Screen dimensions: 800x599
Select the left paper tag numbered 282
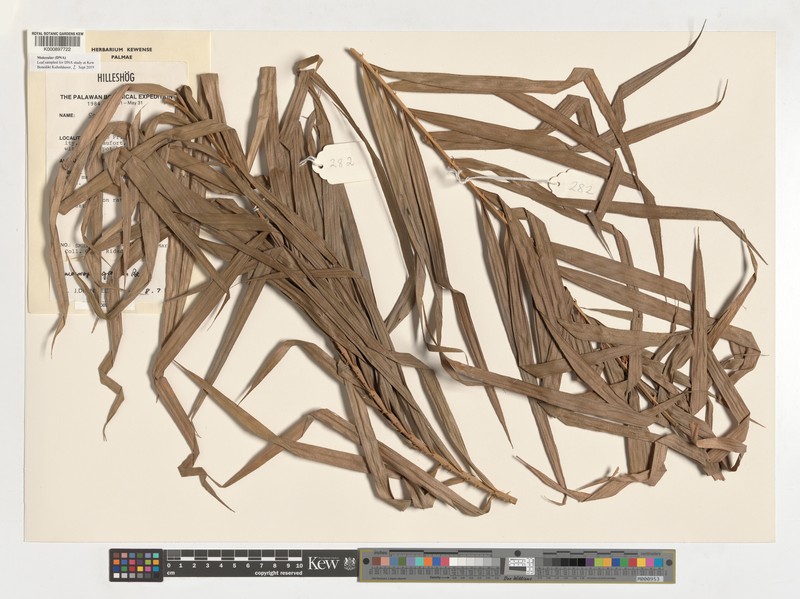click(340, 163)
